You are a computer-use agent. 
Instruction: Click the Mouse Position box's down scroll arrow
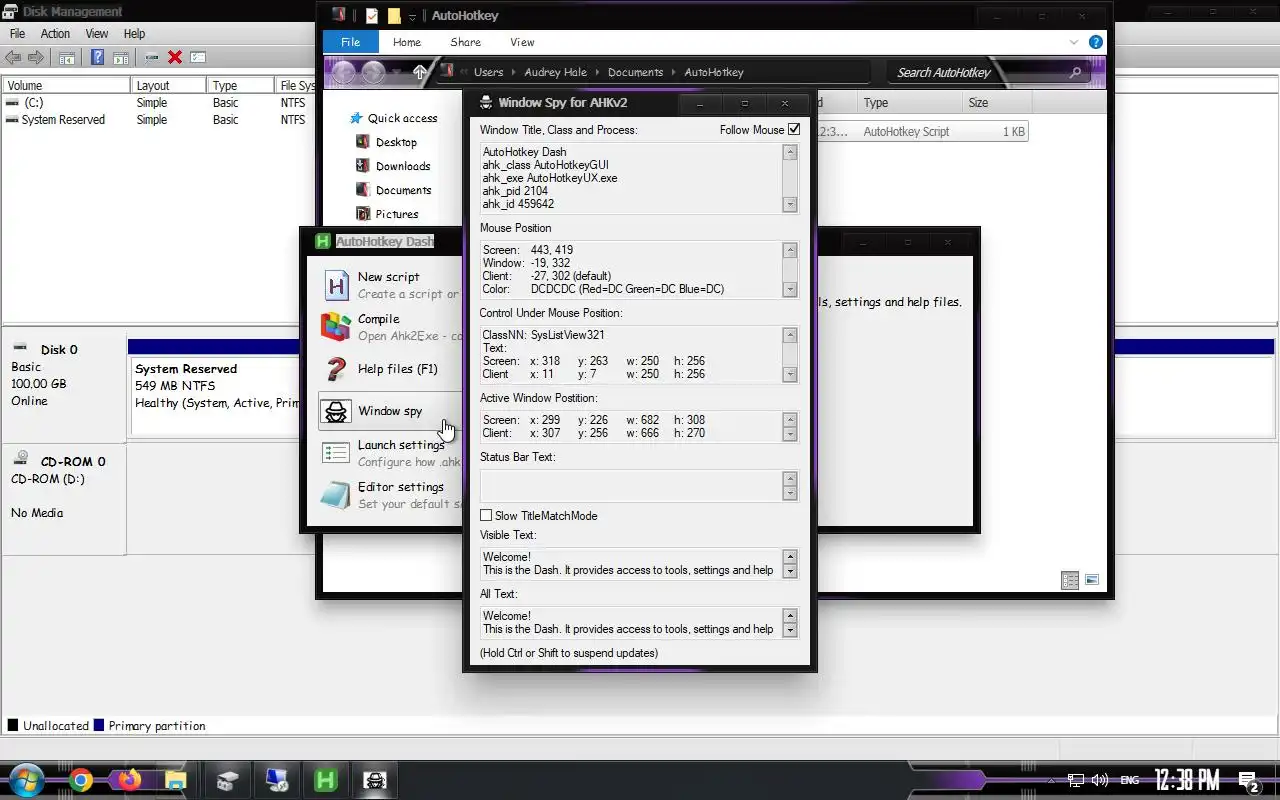pos(790,290)
